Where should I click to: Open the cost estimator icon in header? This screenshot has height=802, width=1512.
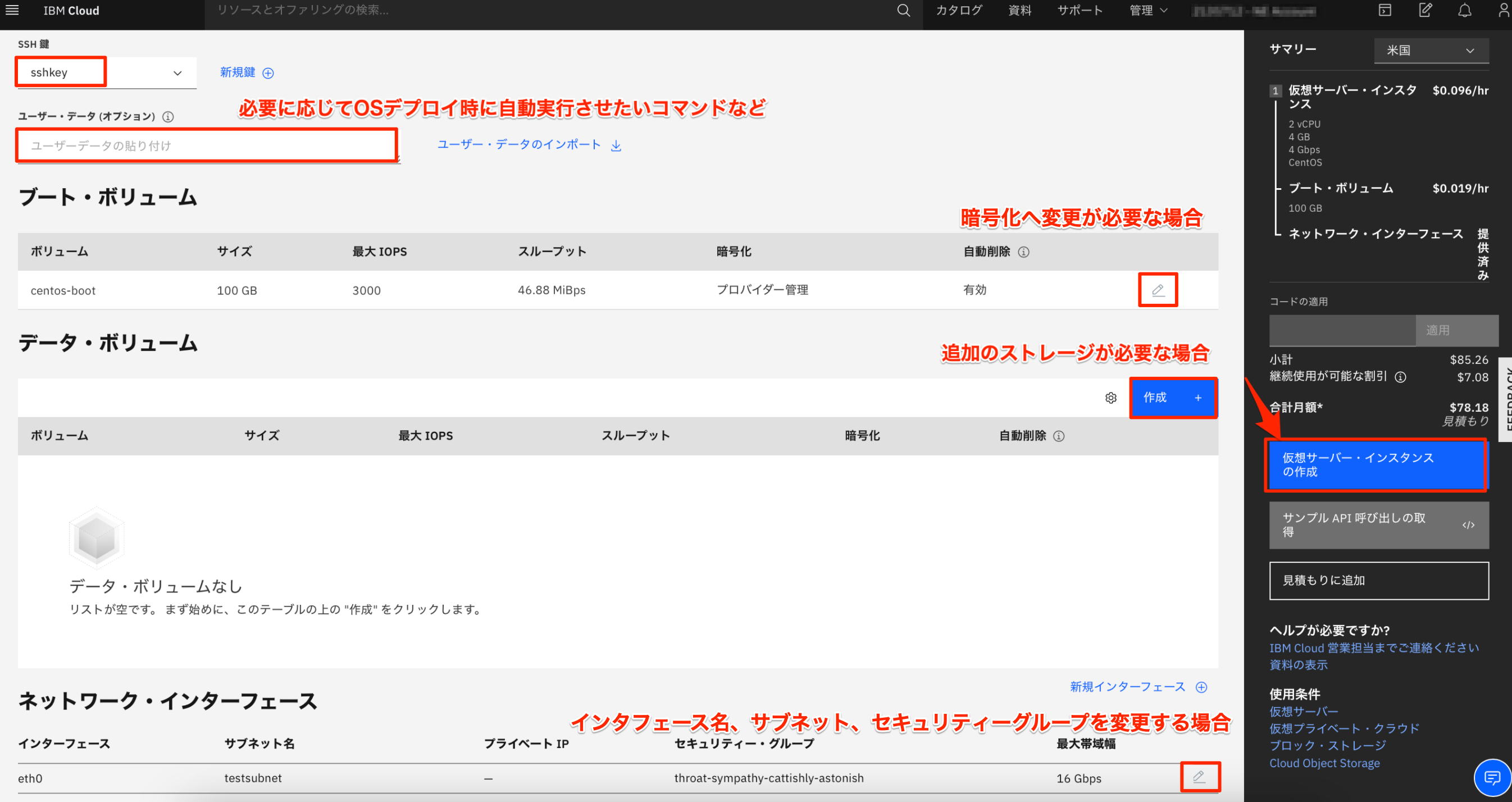point(1425,11)
